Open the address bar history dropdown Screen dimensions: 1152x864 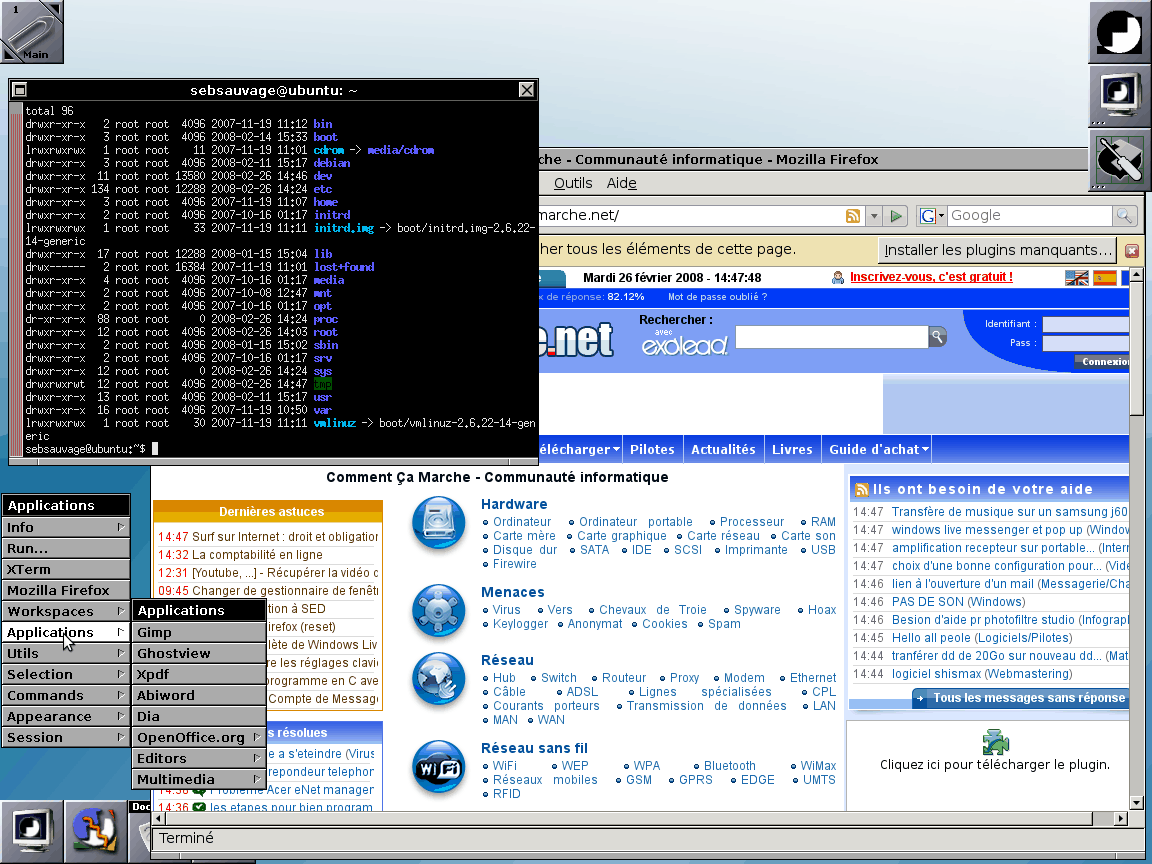point(874,216)
